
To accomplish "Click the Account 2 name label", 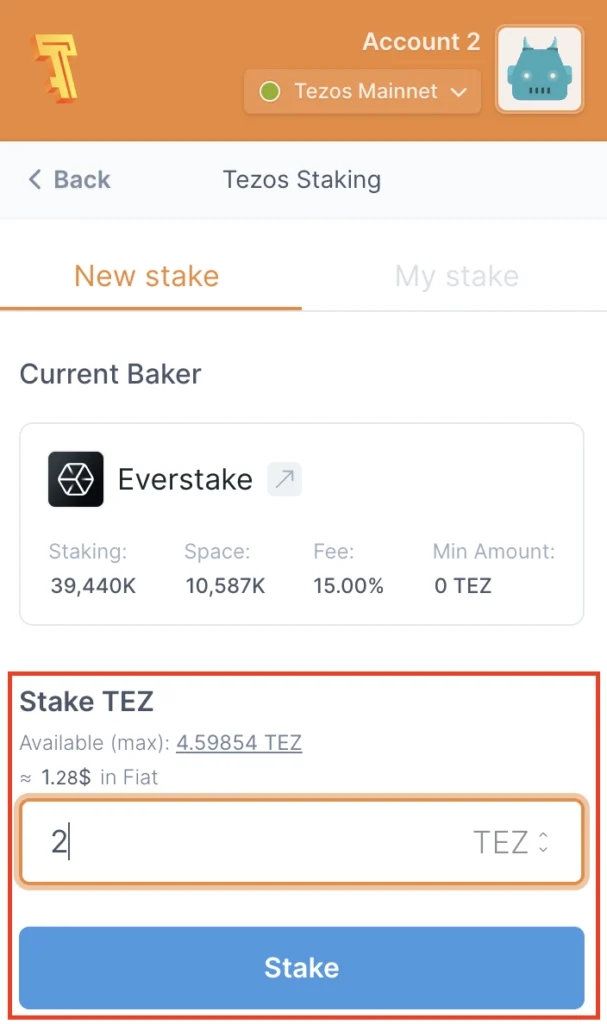I will [421, 42].
